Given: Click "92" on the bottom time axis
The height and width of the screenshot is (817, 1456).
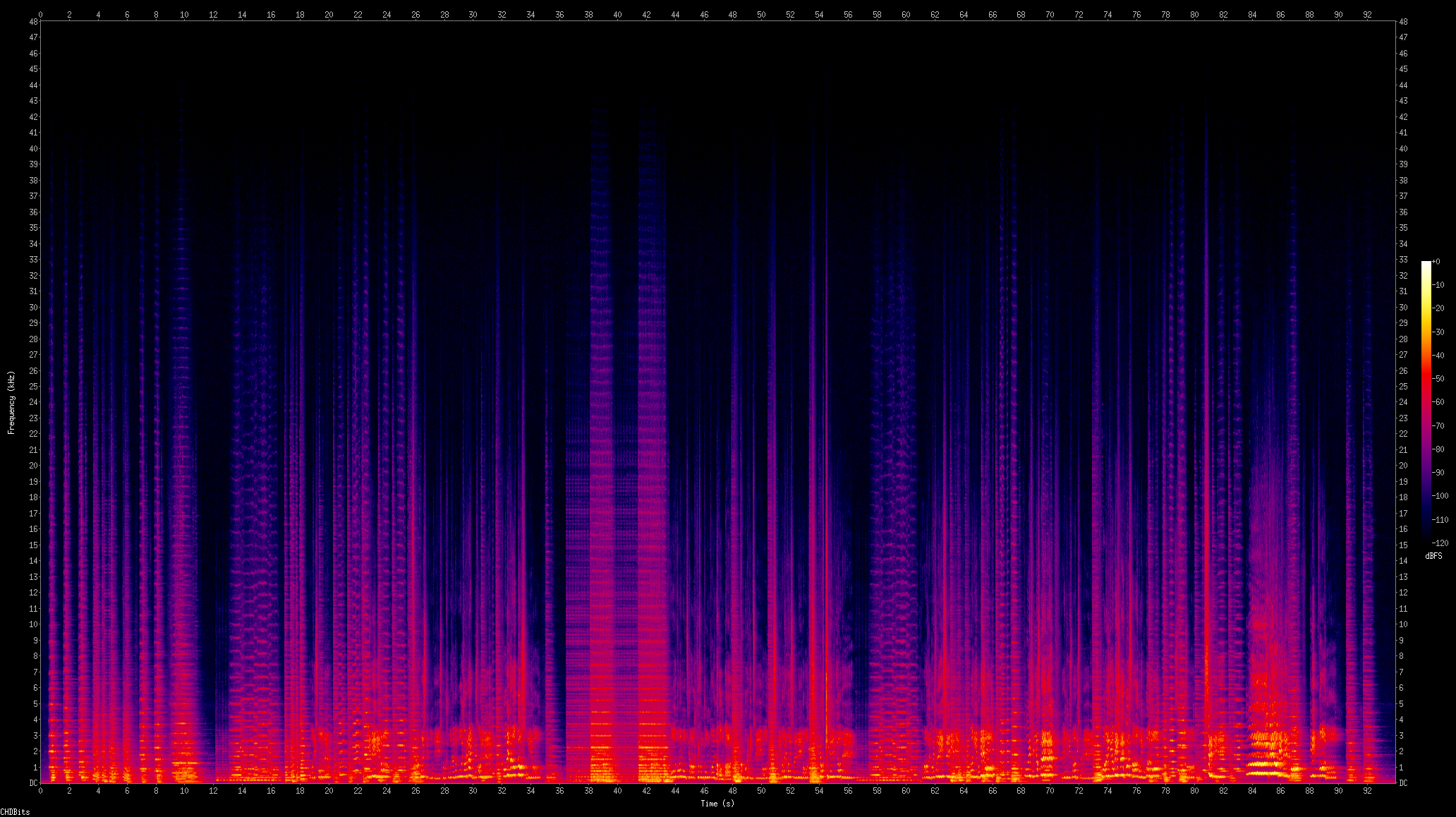Looking at the screenshot, I should click(x=1367, y=791).
